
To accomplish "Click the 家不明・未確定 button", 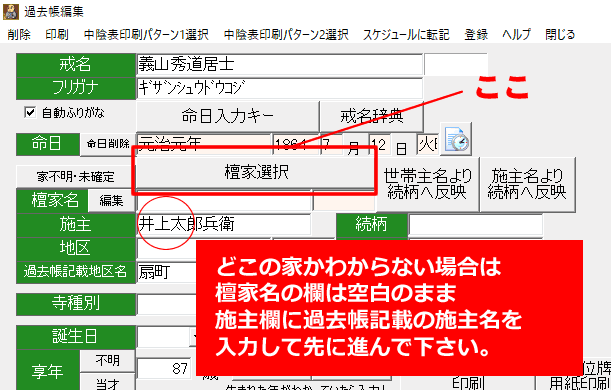I will pyautogui.click(x=76, y=176).
